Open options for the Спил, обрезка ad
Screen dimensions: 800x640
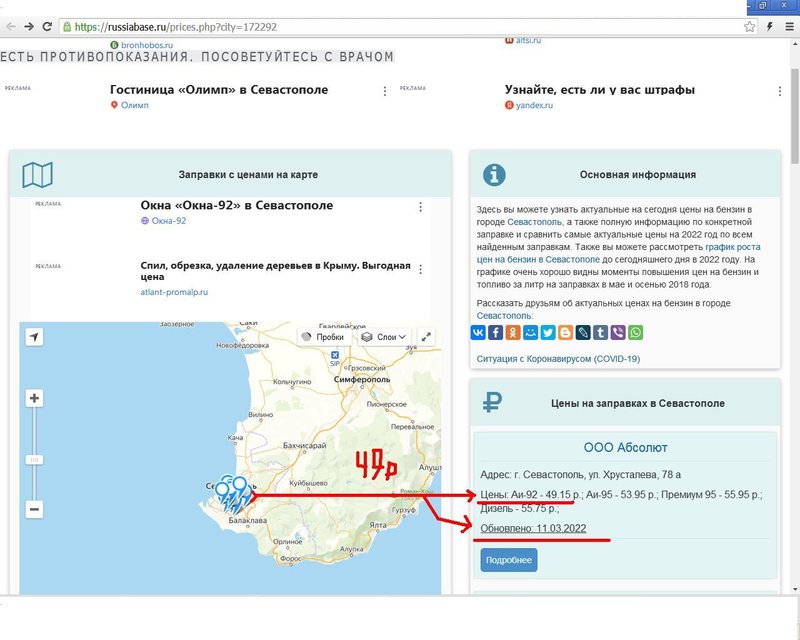[420, 269]
